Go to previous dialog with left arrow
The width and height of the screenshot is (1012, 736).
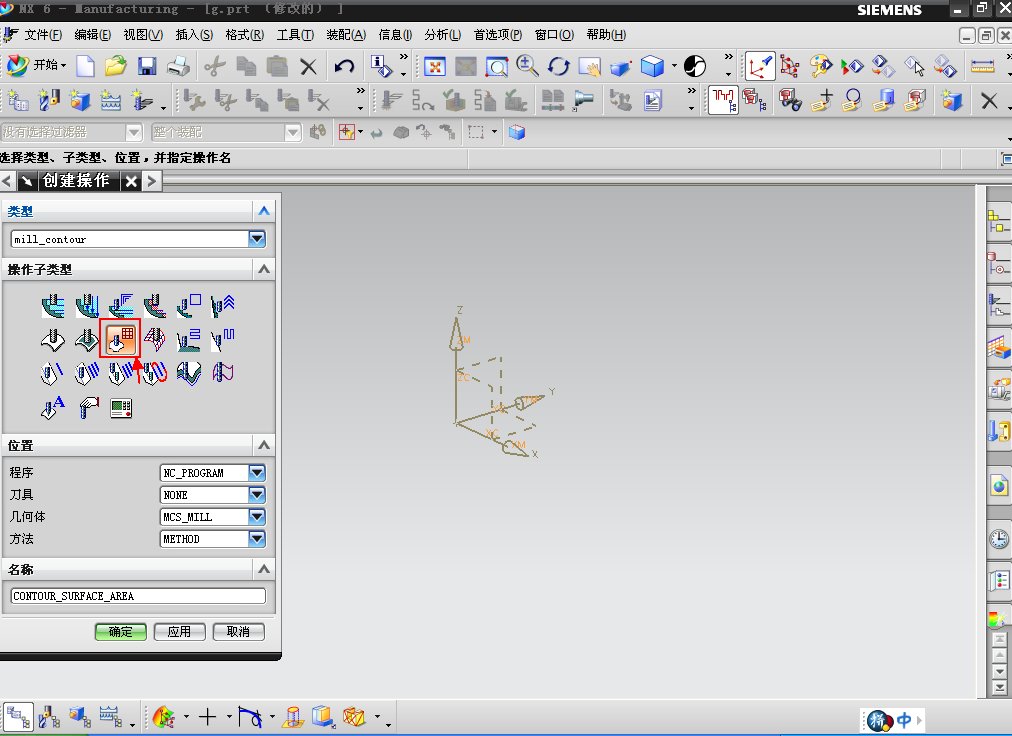tap(7, 181)
